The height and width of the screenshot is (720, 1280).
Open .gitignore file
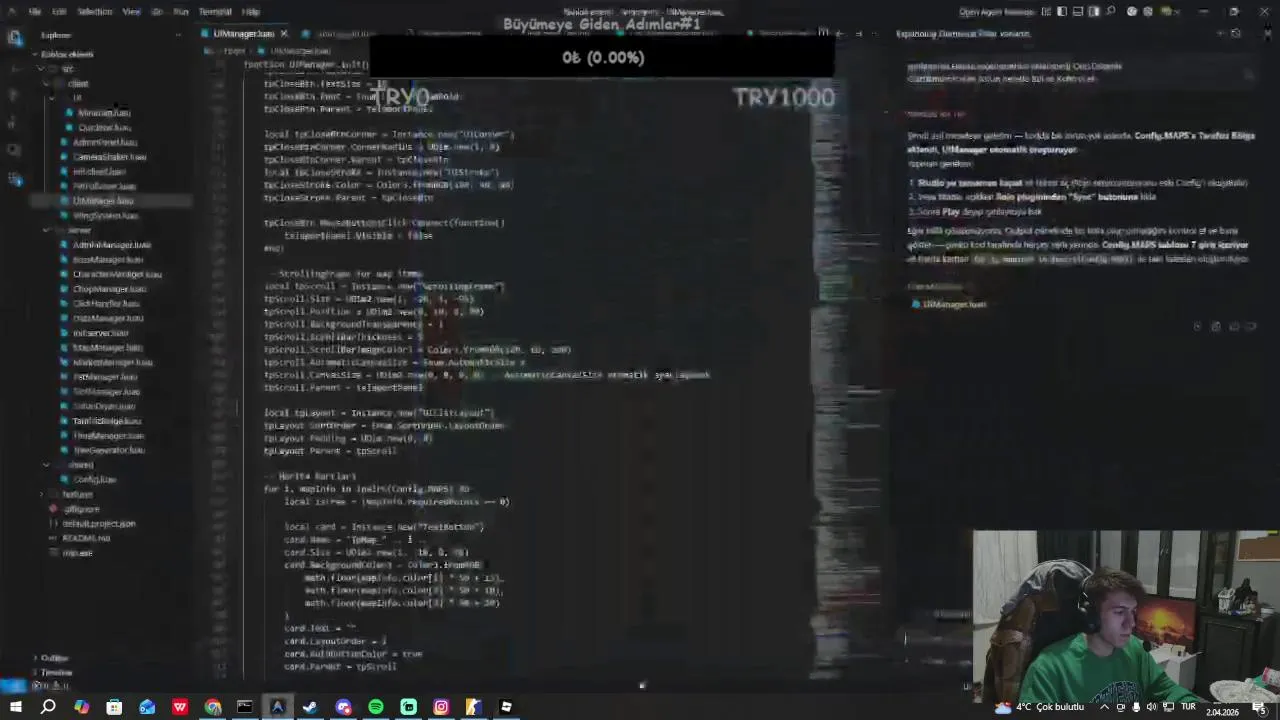point(82,509)
